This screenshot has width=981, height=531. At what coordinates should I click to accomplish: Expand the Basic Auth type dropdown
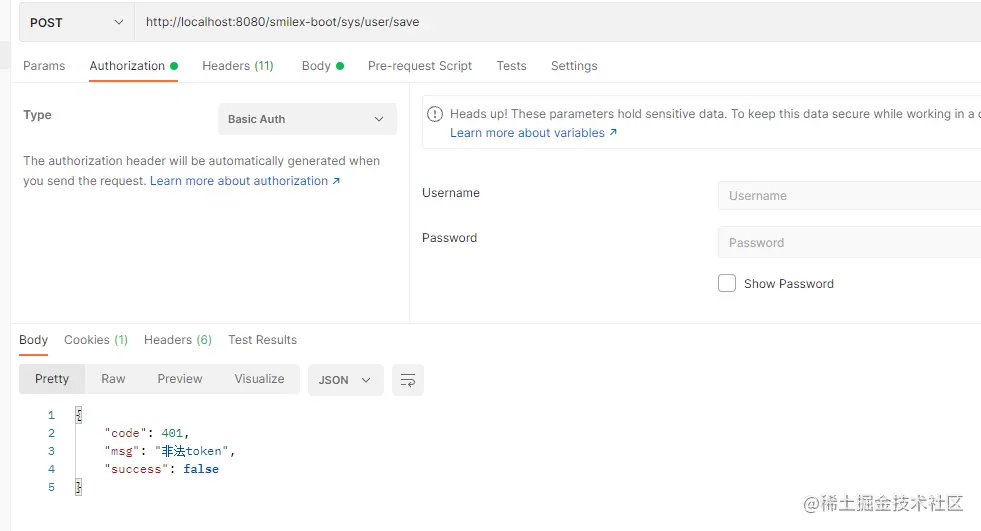[307, 119]
